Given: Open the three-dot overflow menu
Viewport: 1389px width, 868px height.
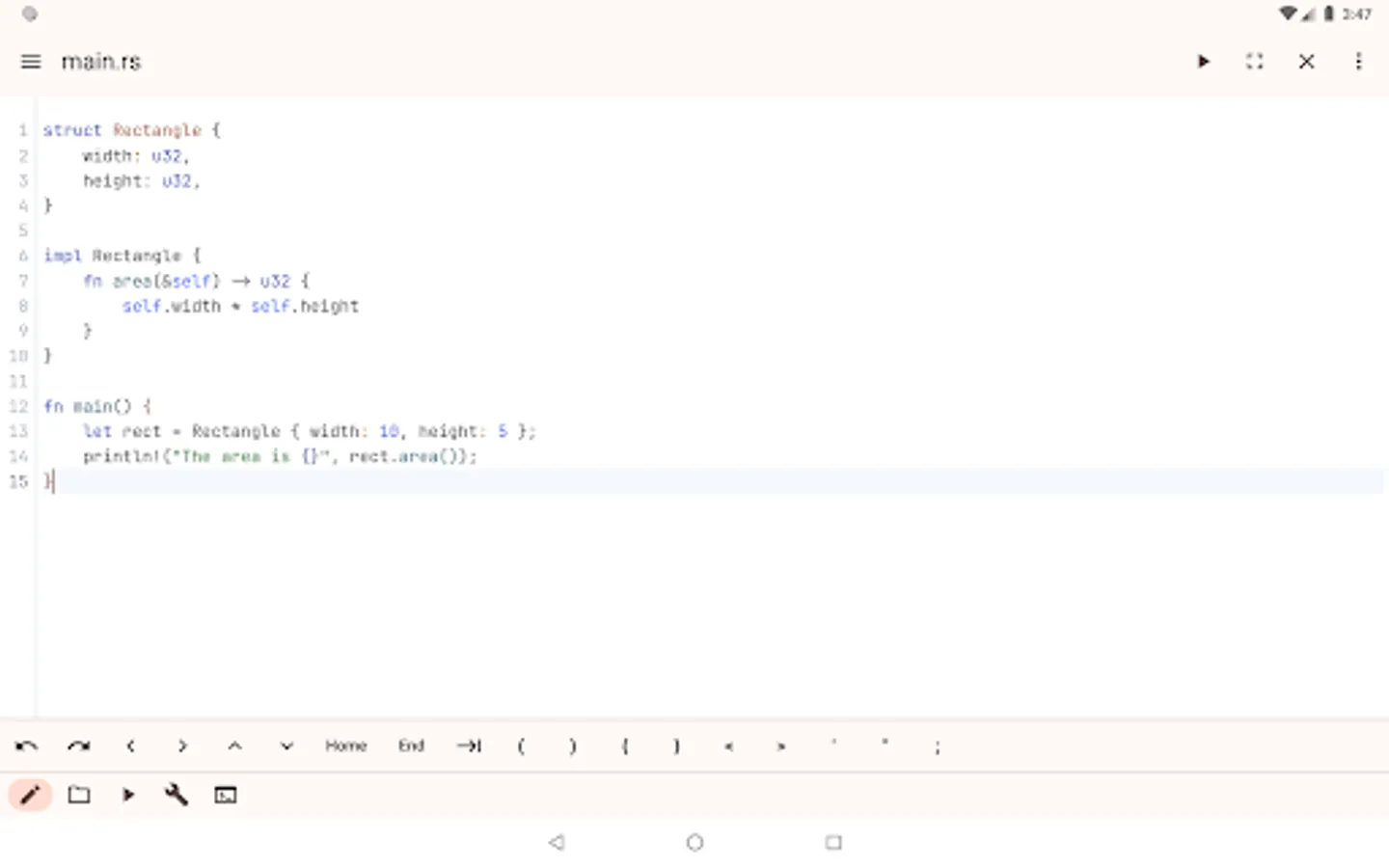Looking at the screenshot, I should click(1358, 61).
